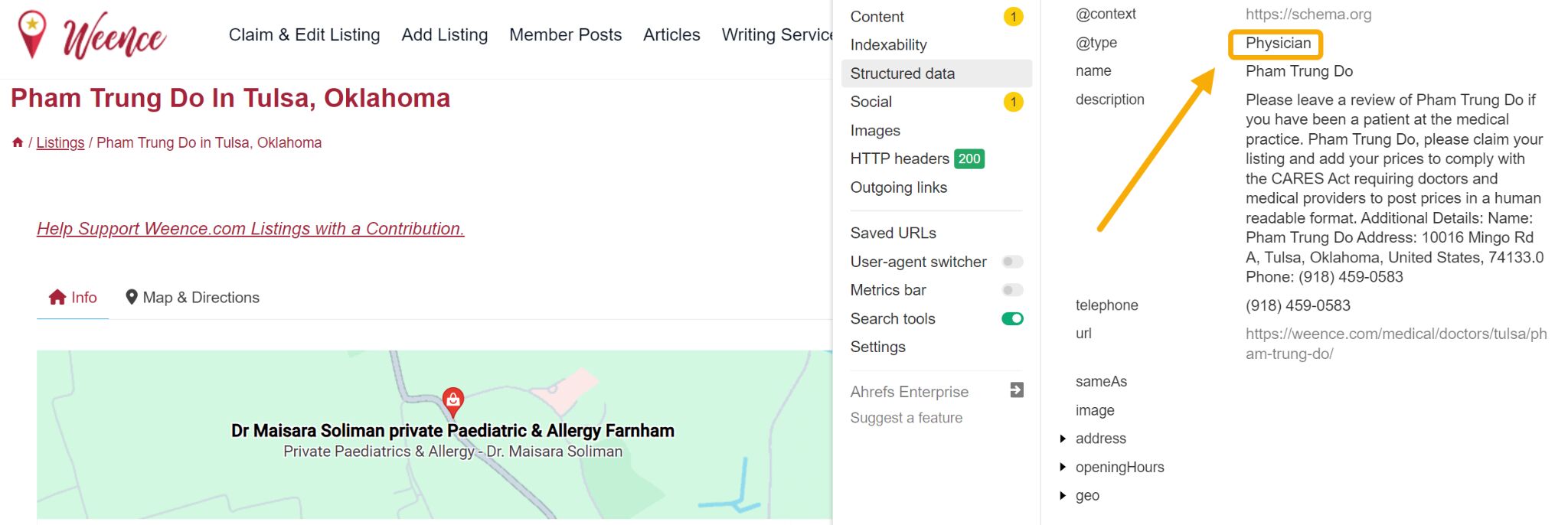Click the home breadcrumb icon
1568x525 pixels.
tap(18, 142)
